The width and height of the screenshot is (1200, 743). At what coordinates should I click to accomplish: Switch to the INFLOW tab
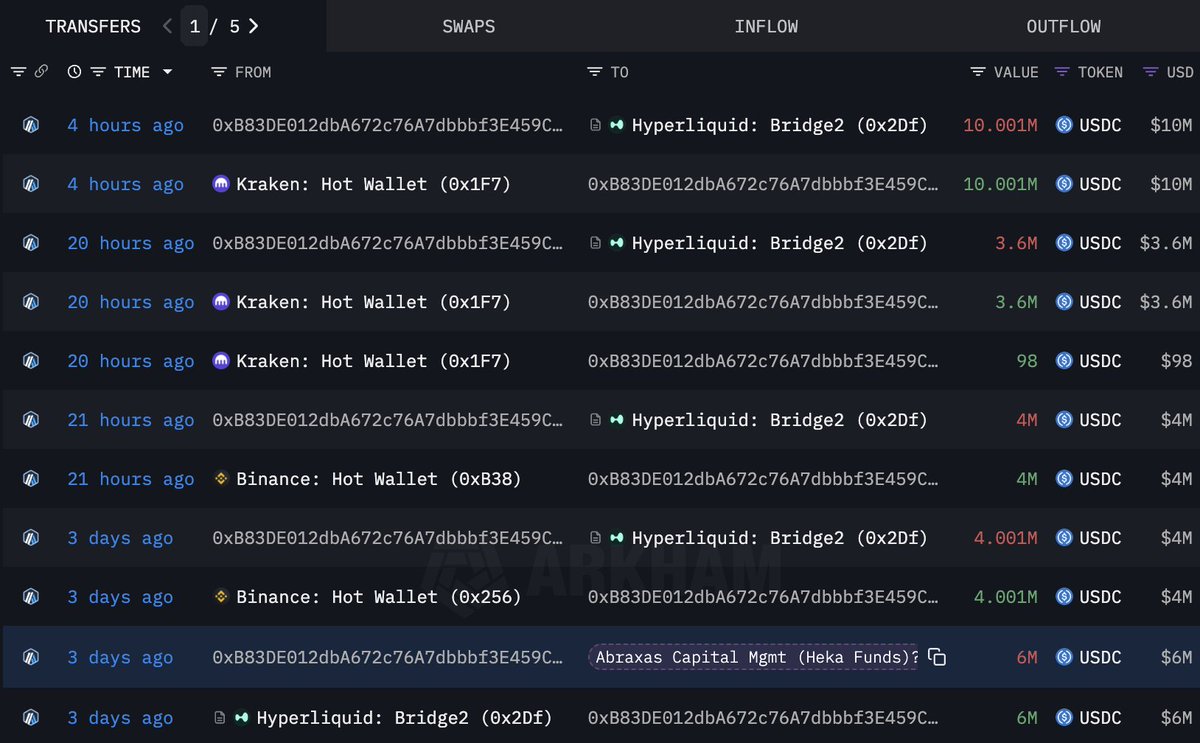766,27
